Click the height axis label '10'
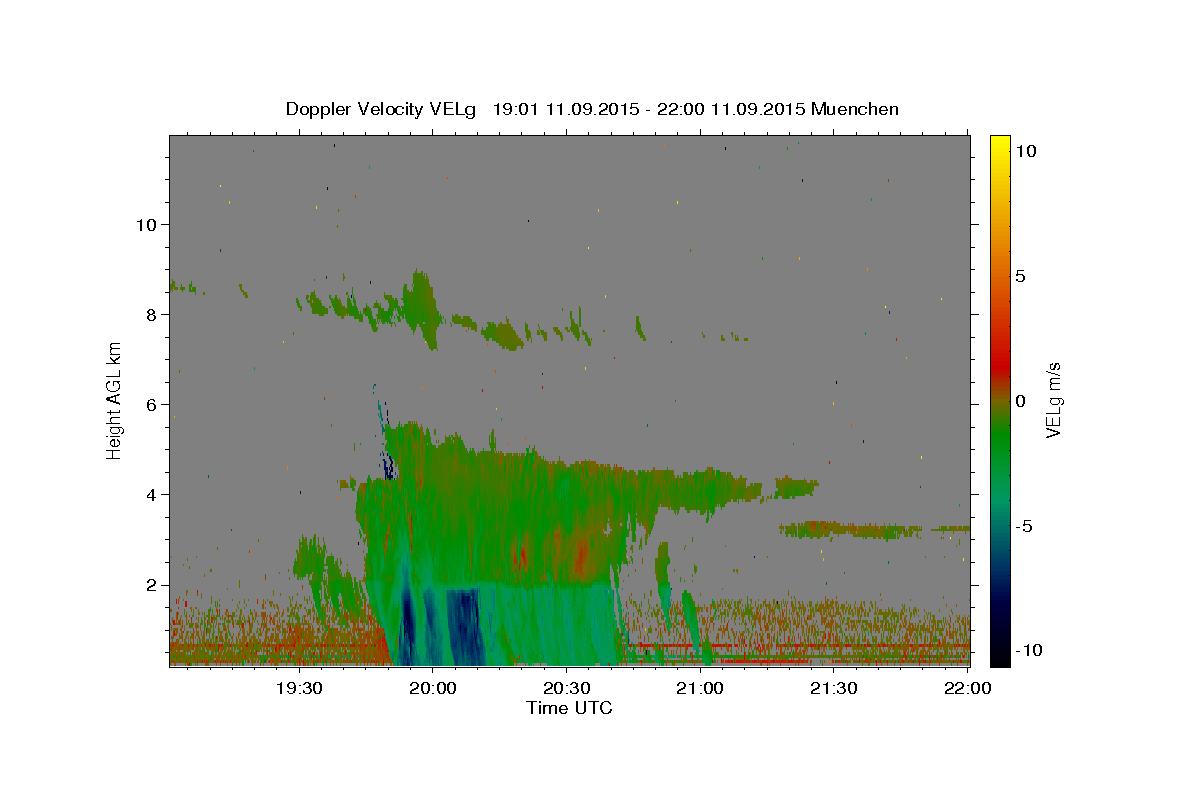 coord(147,224)
